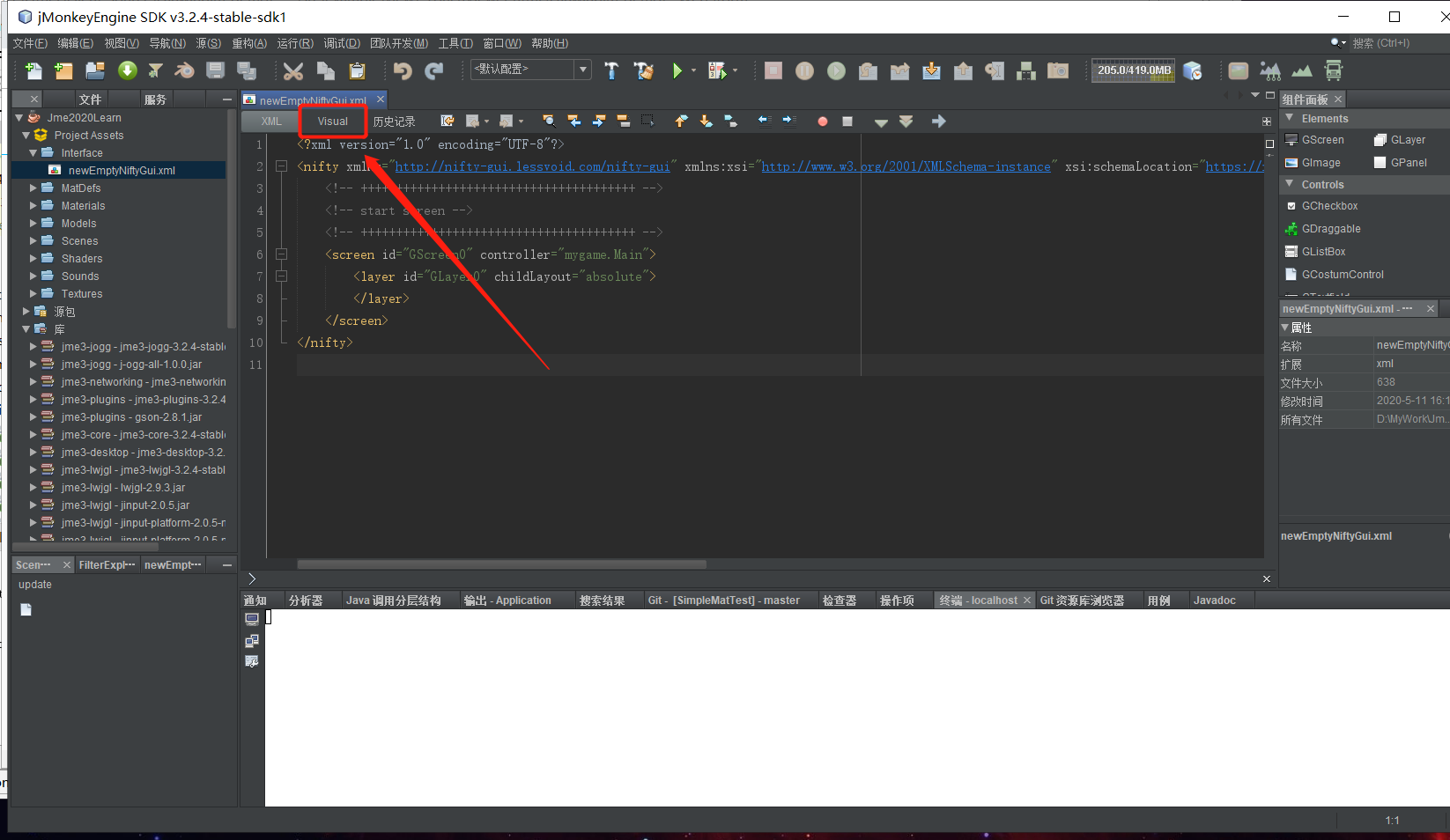Toggle Highlight Search in editor toolbar

point(624,121)
